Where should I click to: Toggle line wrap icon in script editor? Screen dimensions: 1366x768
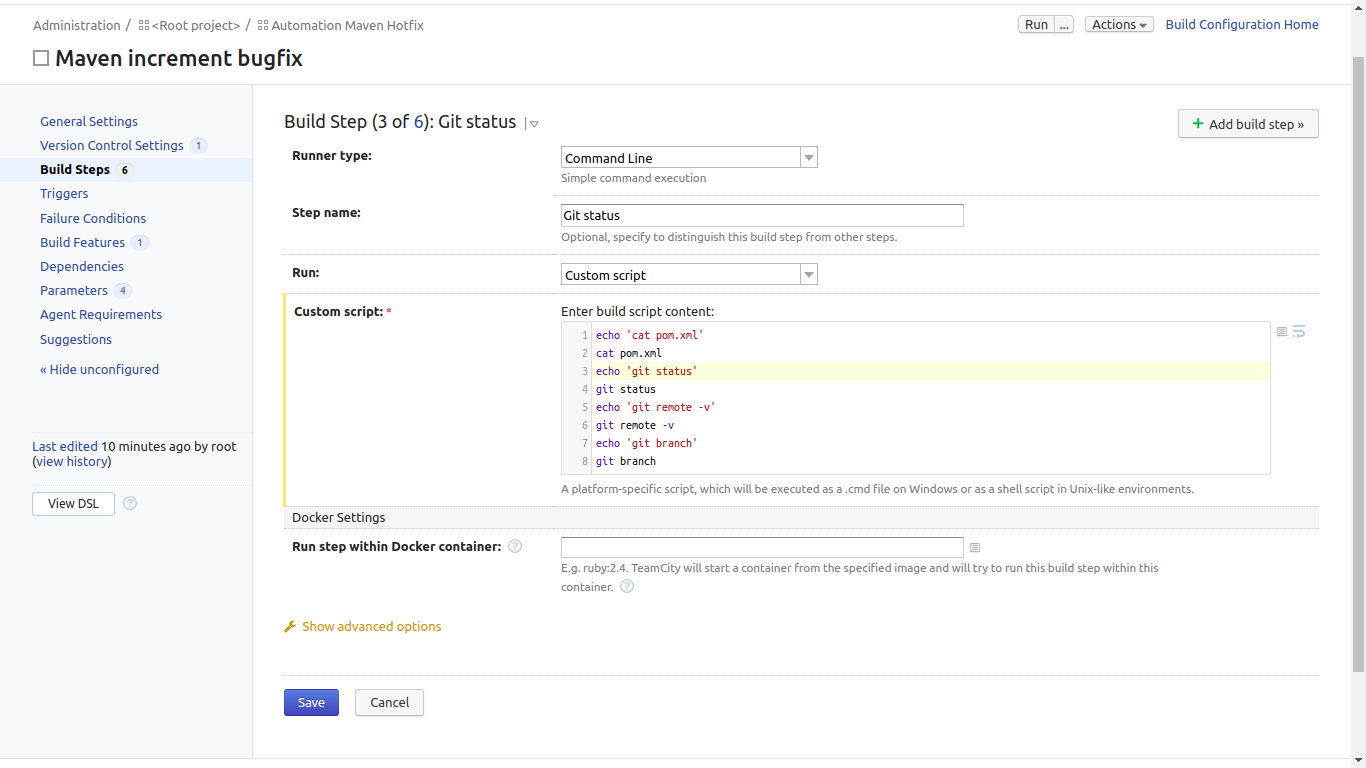[1299, 332]
